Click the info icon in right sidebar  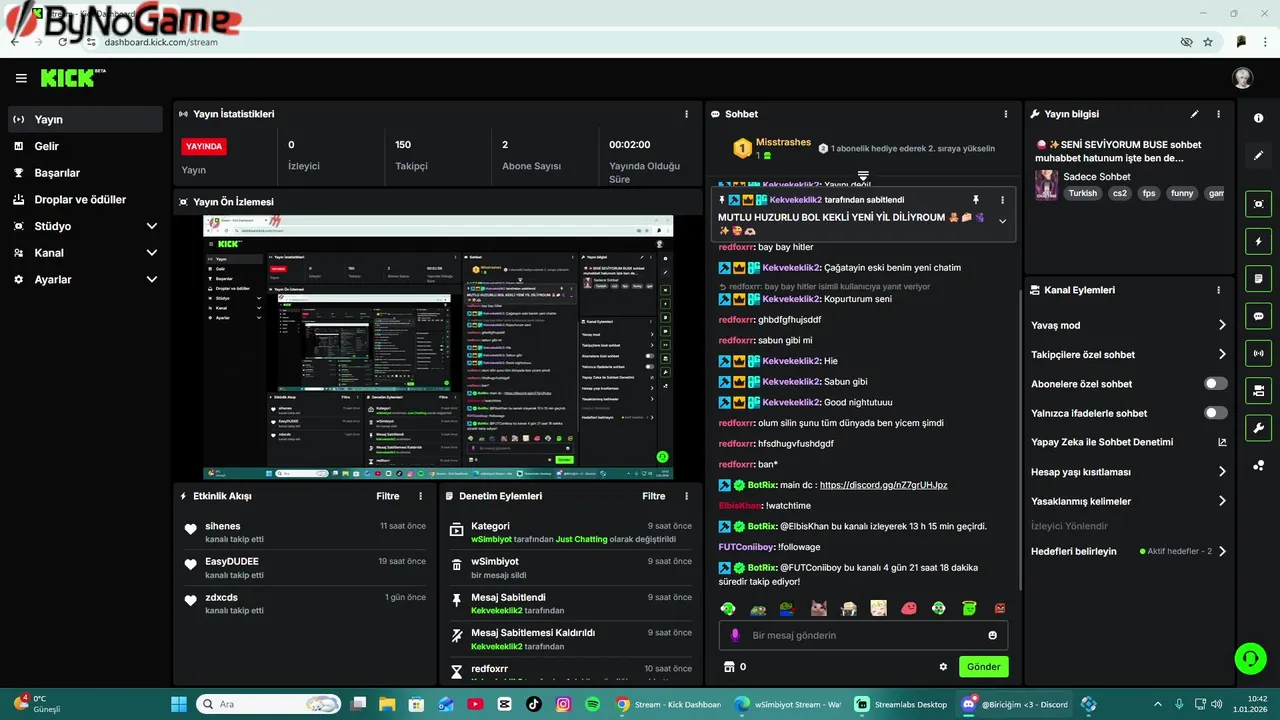click(1259, 118)
